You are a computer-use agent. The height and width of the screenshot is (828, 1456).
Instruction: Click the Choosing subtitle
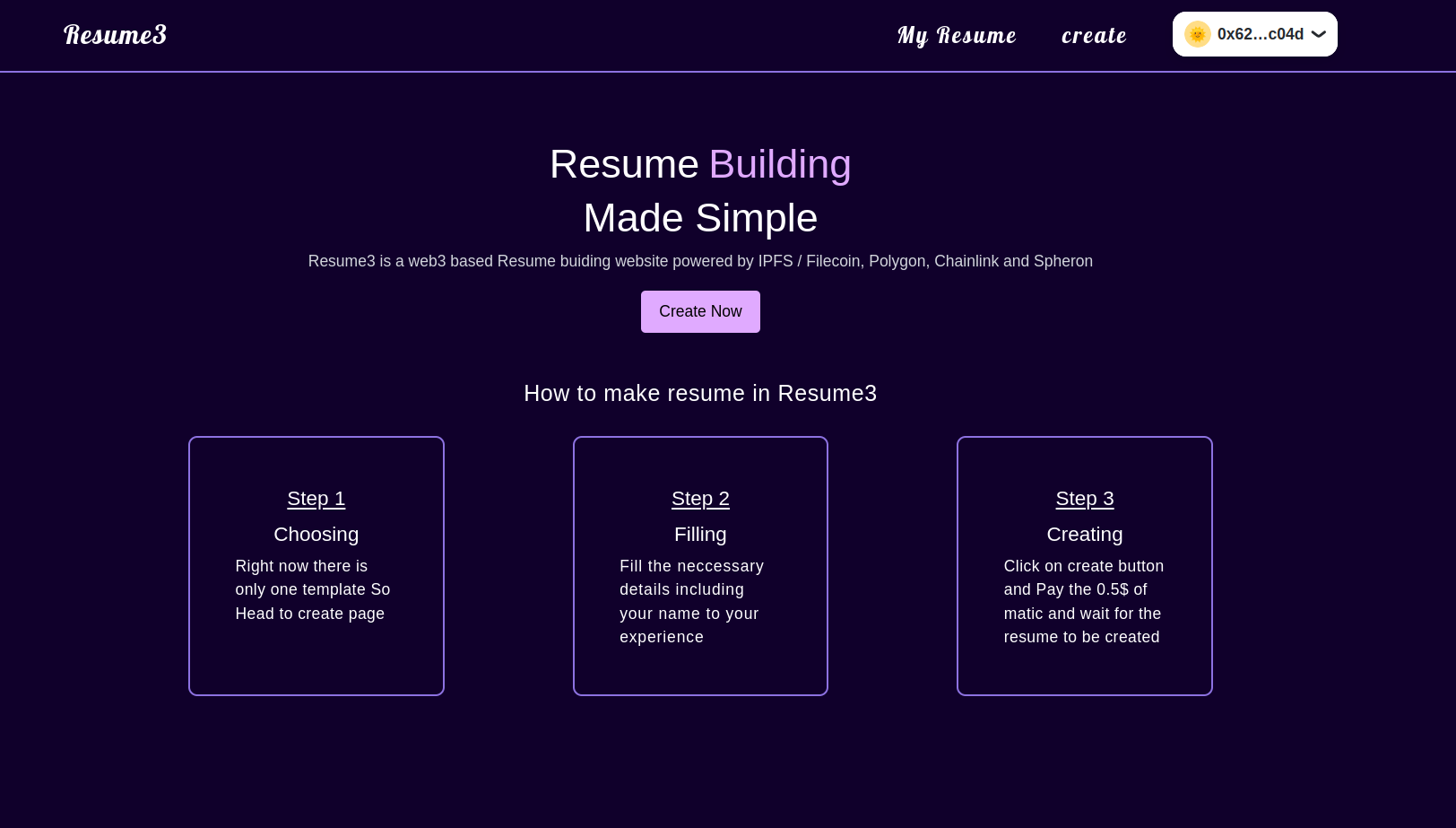pos(316,535)
